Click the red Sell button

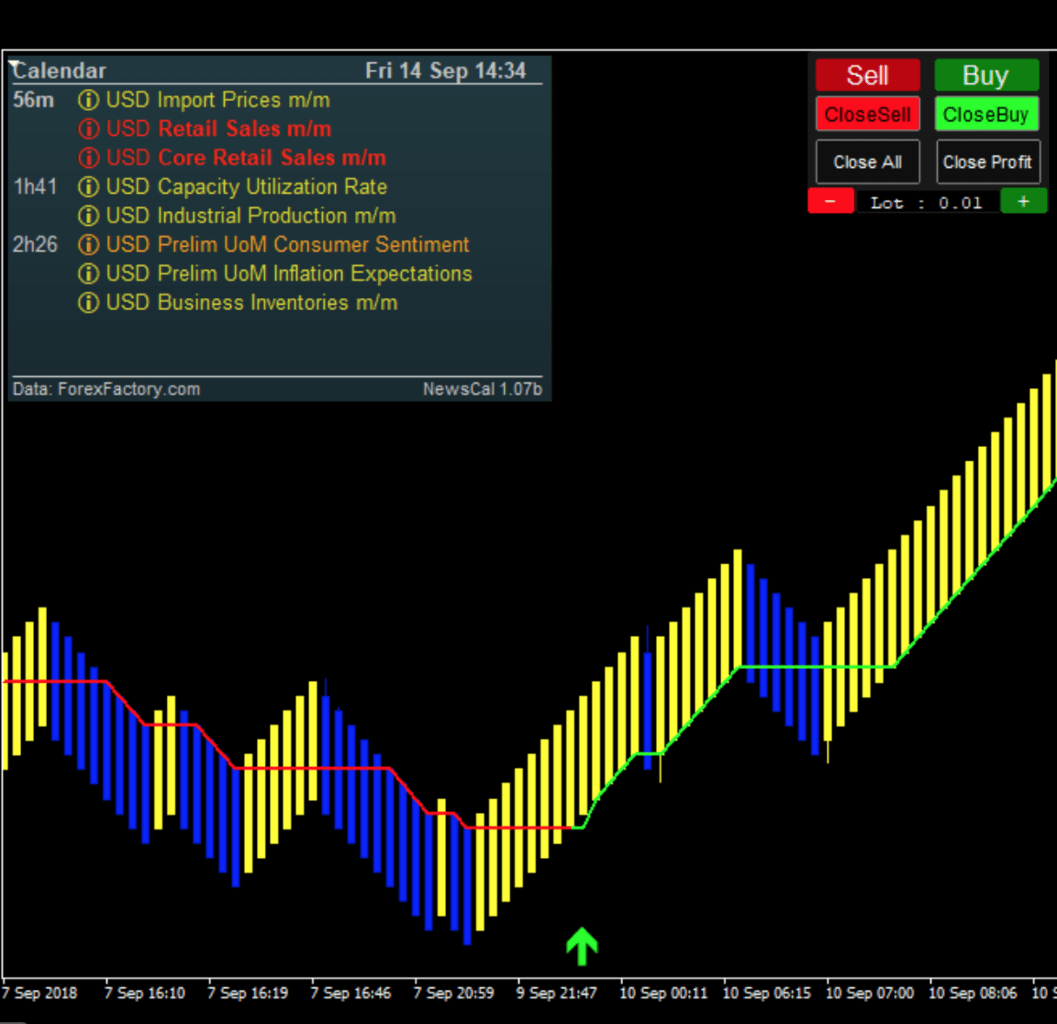(x=867, y=75)
